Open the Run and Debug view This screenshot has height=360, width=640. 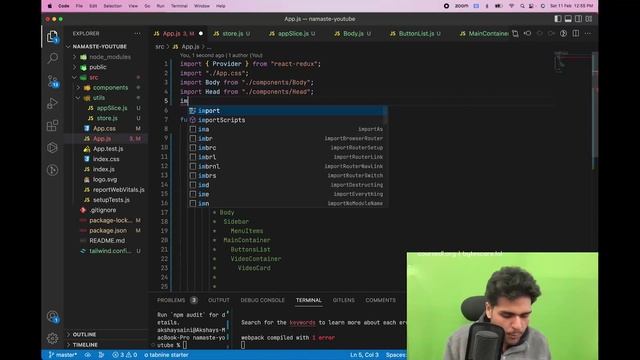coord(52,103)
